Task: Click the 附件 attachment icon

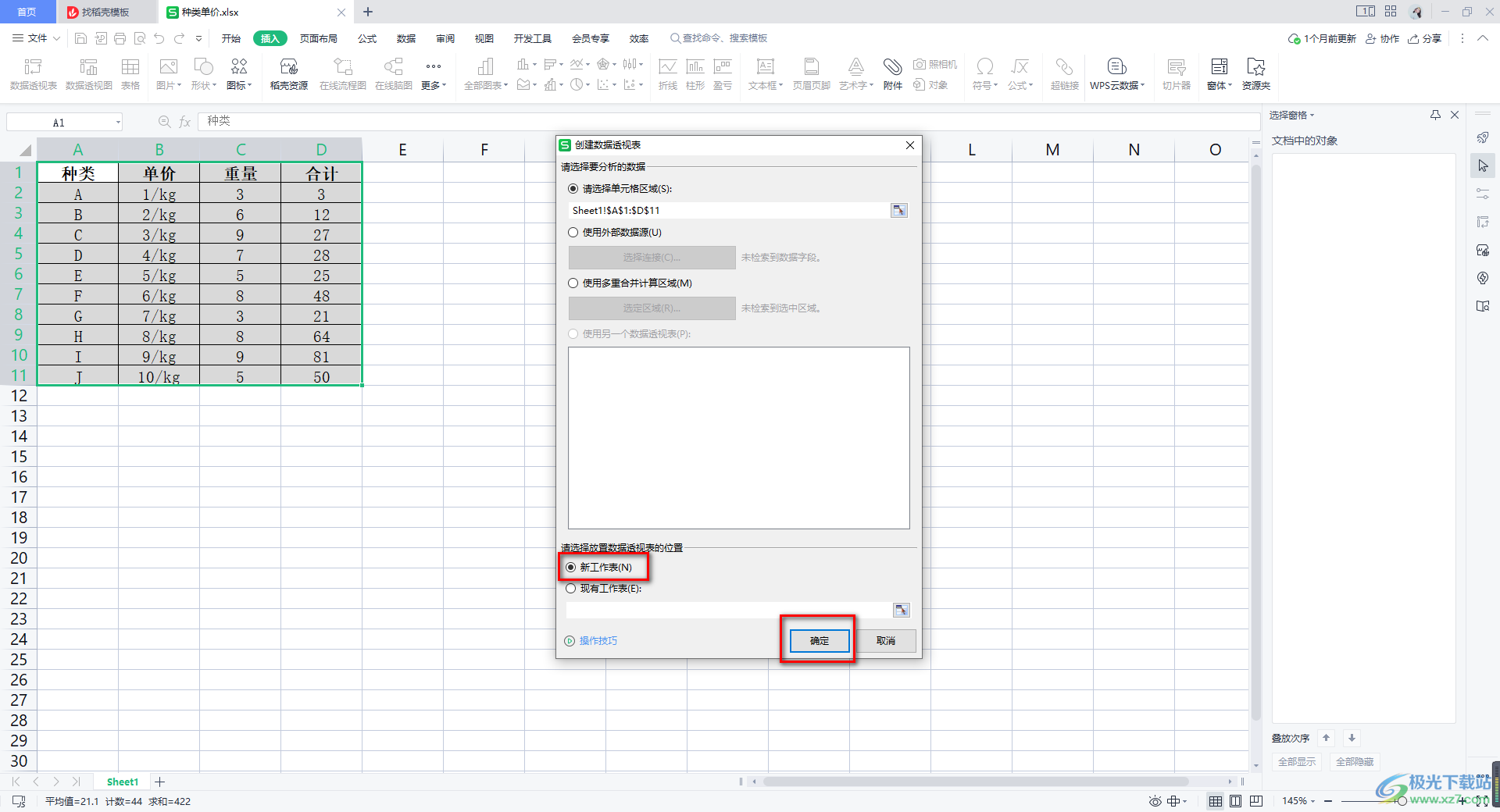Action: pyautogui.click(x=893, y=74)
